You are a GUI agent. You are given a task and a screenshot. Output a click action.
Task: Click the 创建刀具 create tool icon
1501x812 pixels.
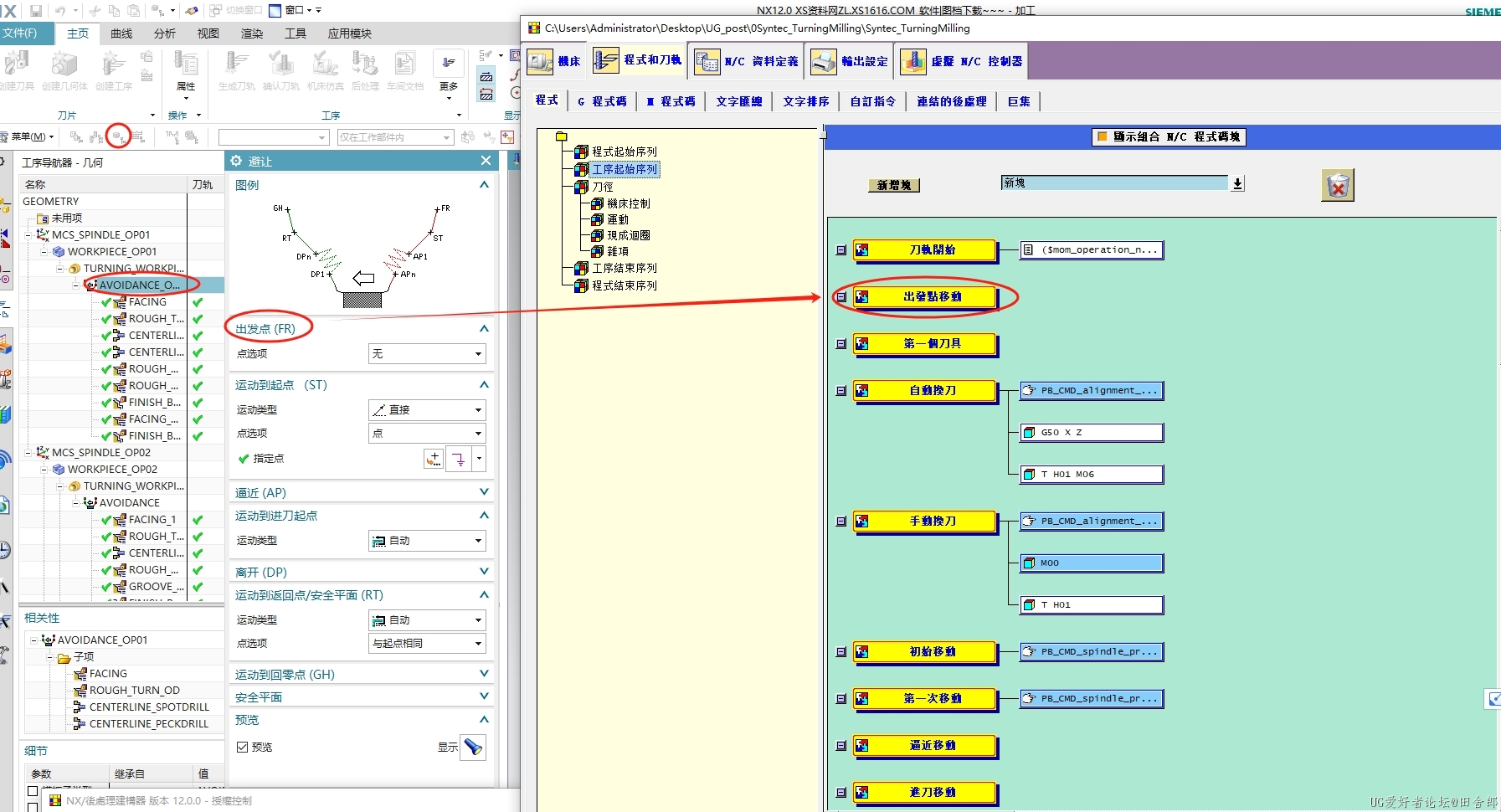(x=17, y=64)
